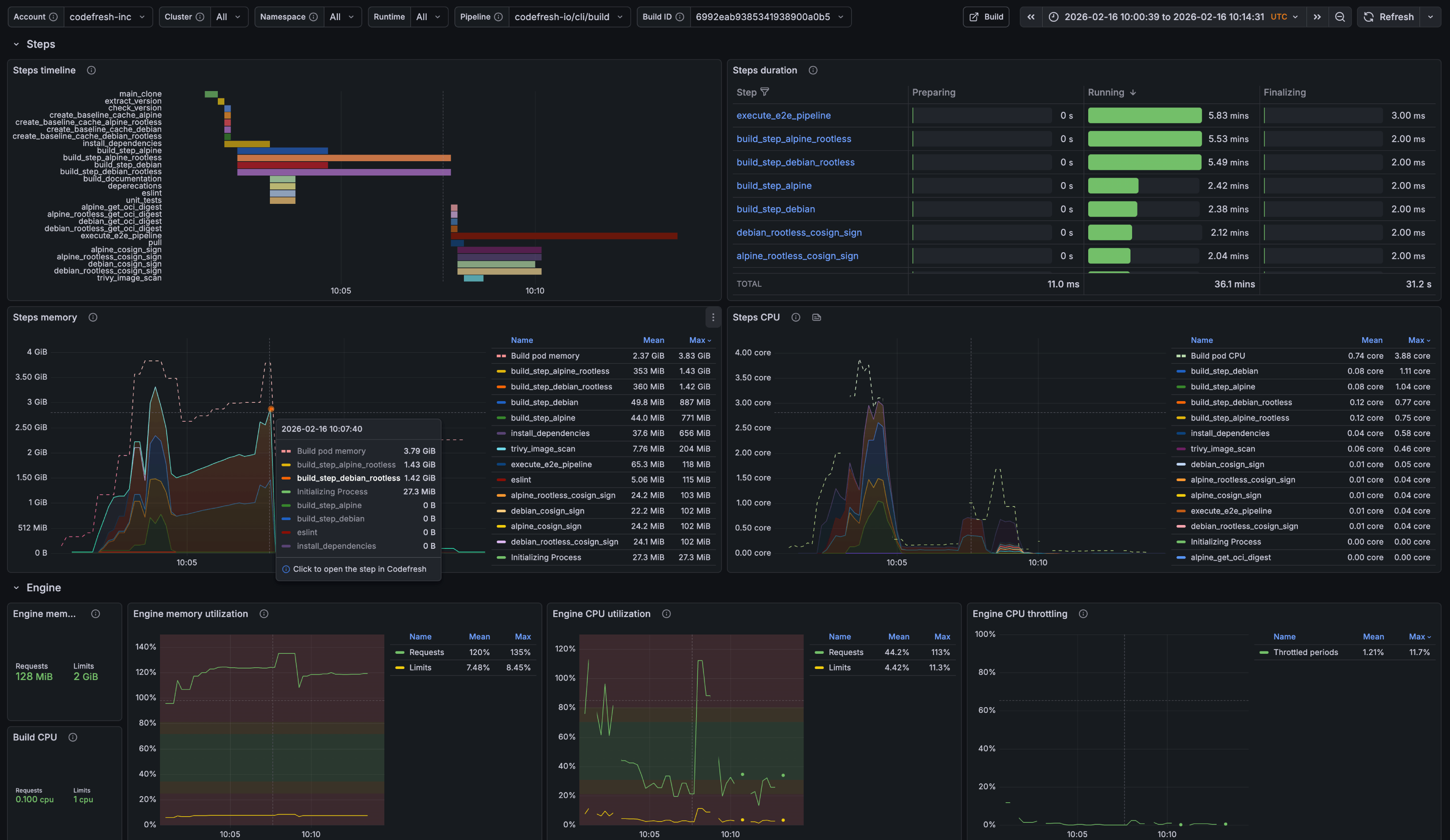The width and height of the screenshot is (1450, 840).
Task: Toggle the trivy_image_scan series in the CPU legend
Action: [1222, 449]
